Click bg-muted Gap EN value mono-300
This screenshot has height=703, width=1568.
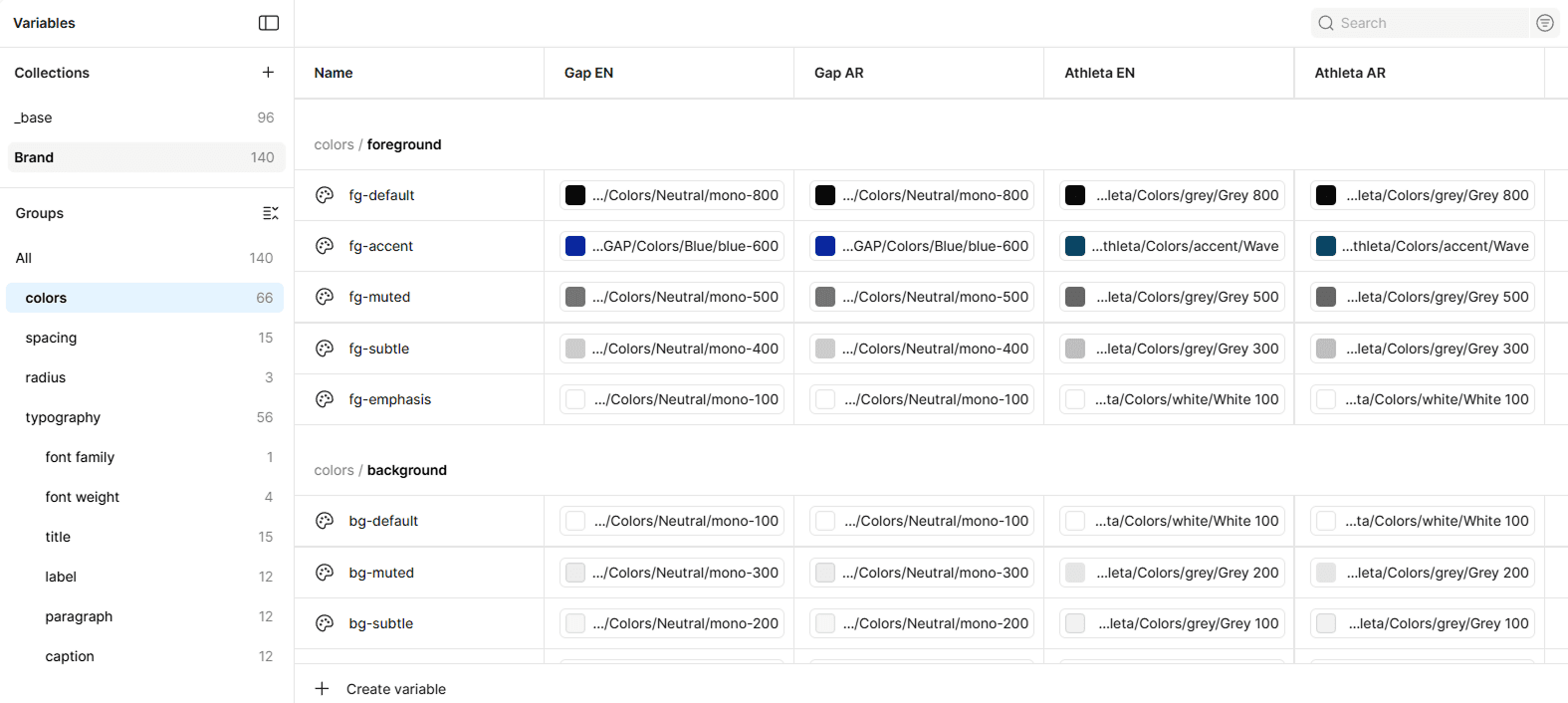point(672,573)
